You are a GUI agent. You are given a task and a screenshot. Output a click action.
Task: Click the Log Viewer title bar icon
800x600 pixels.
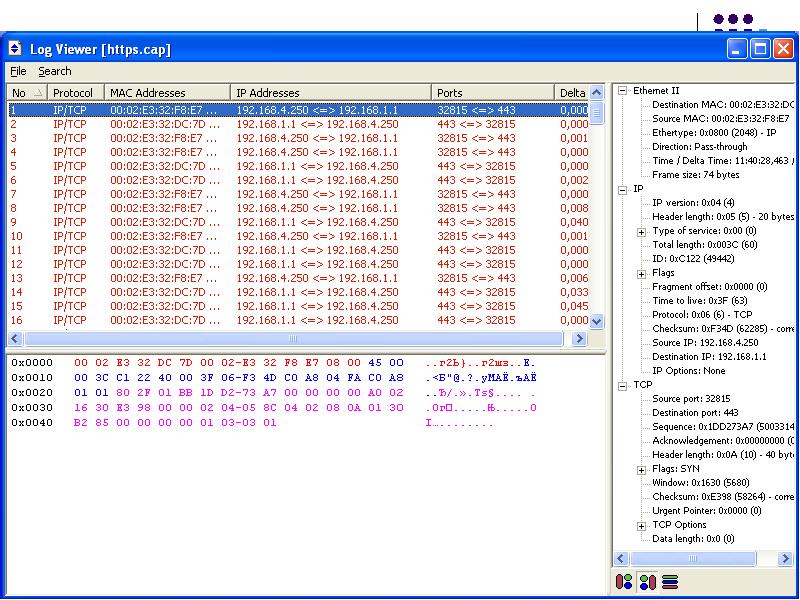pos(15,49)
